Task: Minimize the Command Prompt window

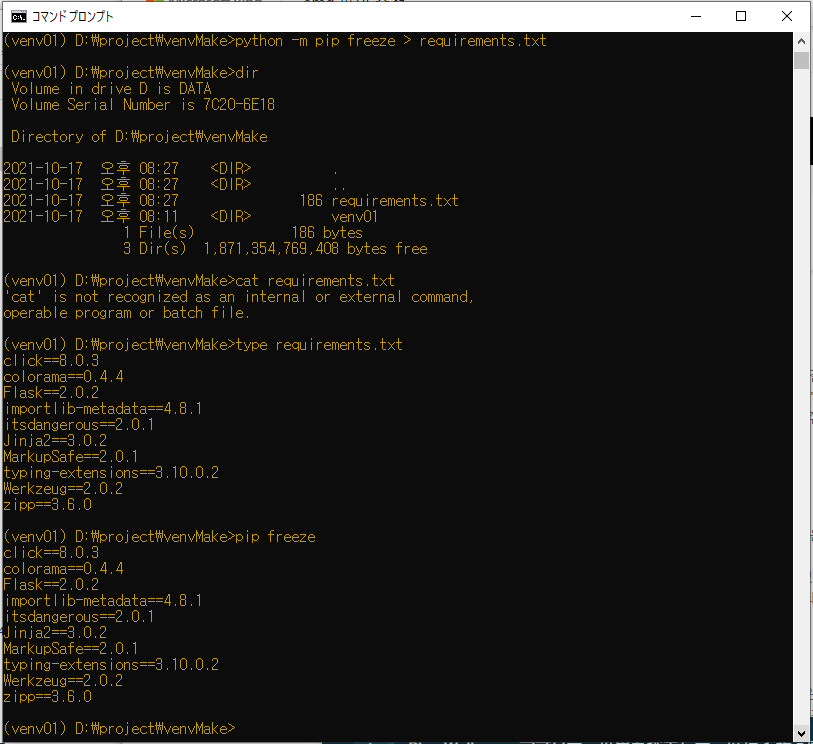Action: (696, 17)
